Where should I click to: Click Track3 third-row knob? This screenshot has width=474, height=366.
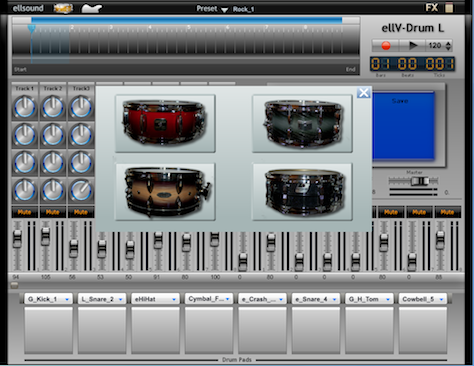pyautogui.click(x=81, y=163)
